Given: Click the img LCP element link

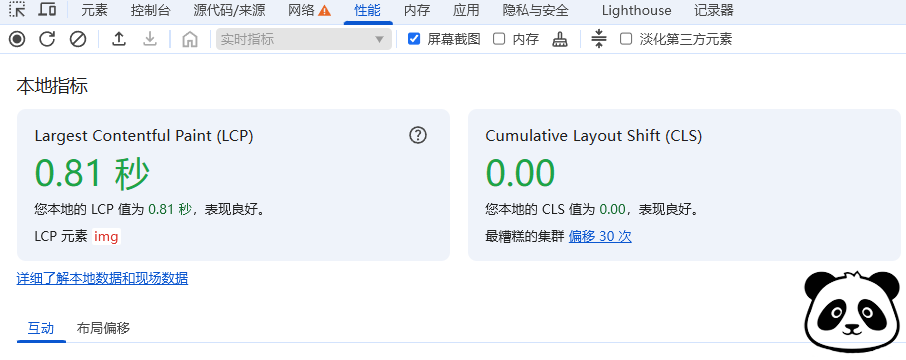Looking at the screenshot, I should 106,236.
